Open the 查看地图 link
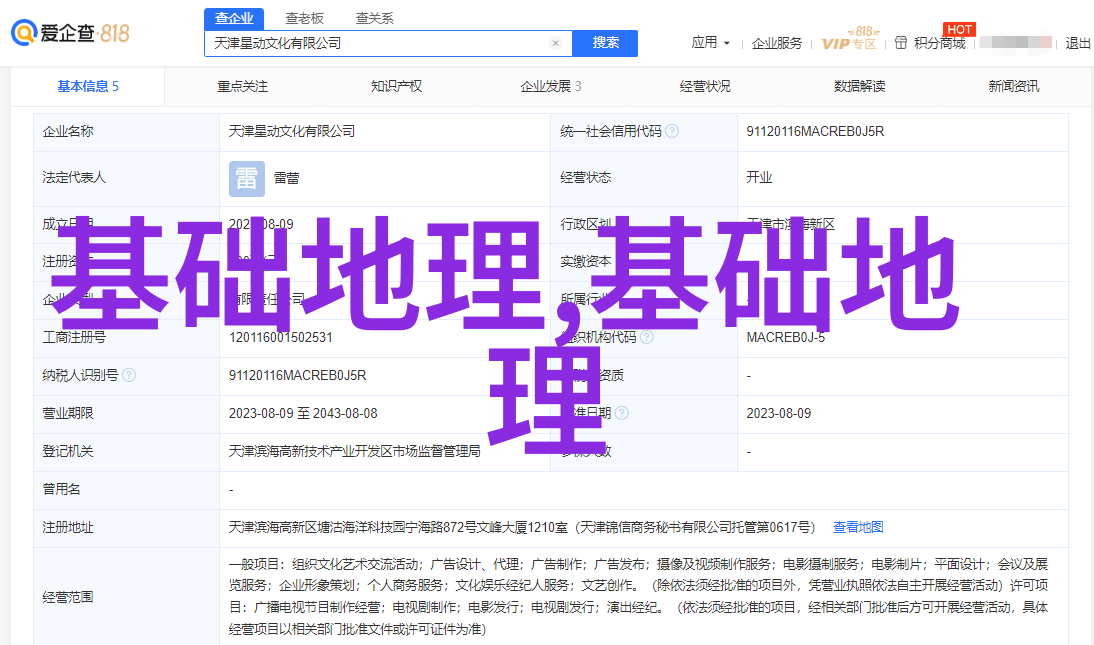Screen dimensions: 1094x645 858,528
